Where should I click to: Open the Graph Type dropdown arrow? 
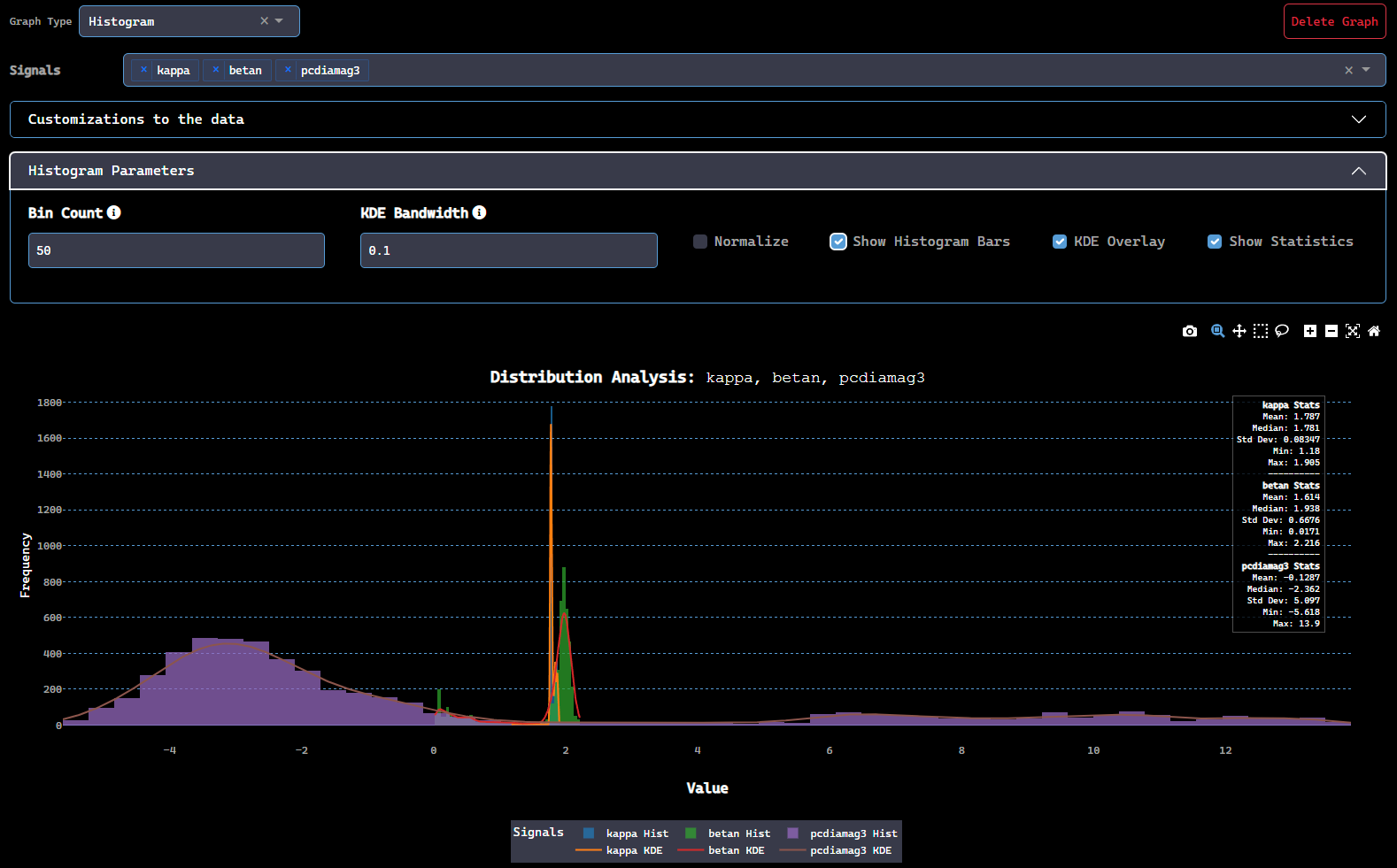pos(280,21)
